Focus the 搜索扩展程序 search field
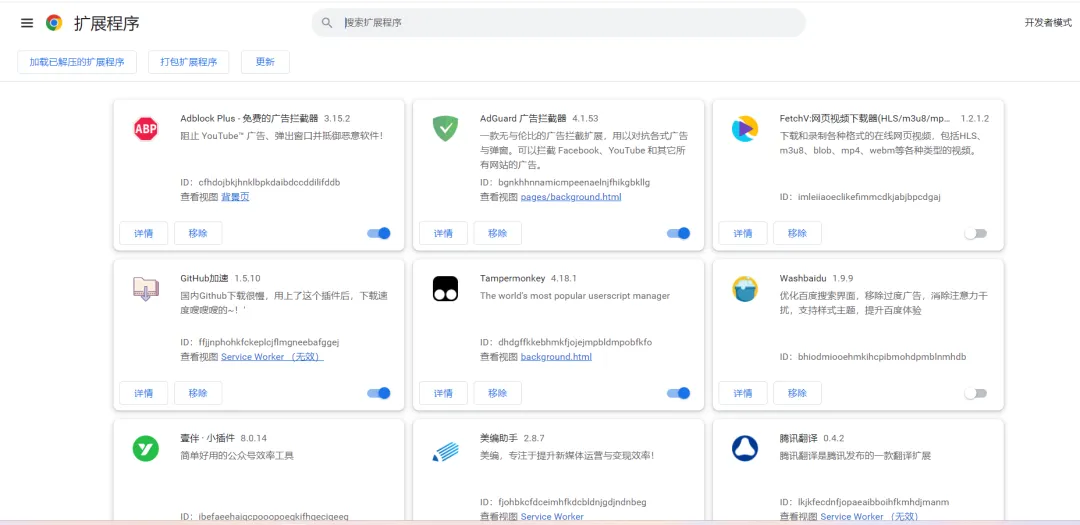1080x525 pixels. point(559,23)
